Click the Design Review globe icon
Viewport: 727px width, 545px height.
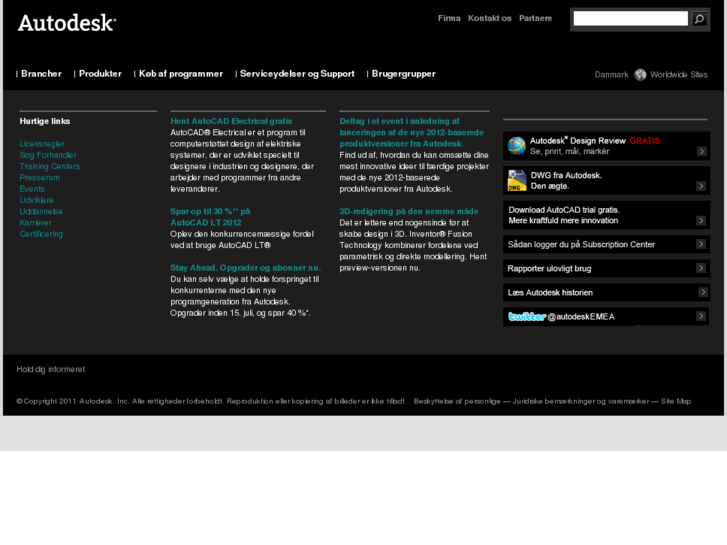(x=516, y=146)
